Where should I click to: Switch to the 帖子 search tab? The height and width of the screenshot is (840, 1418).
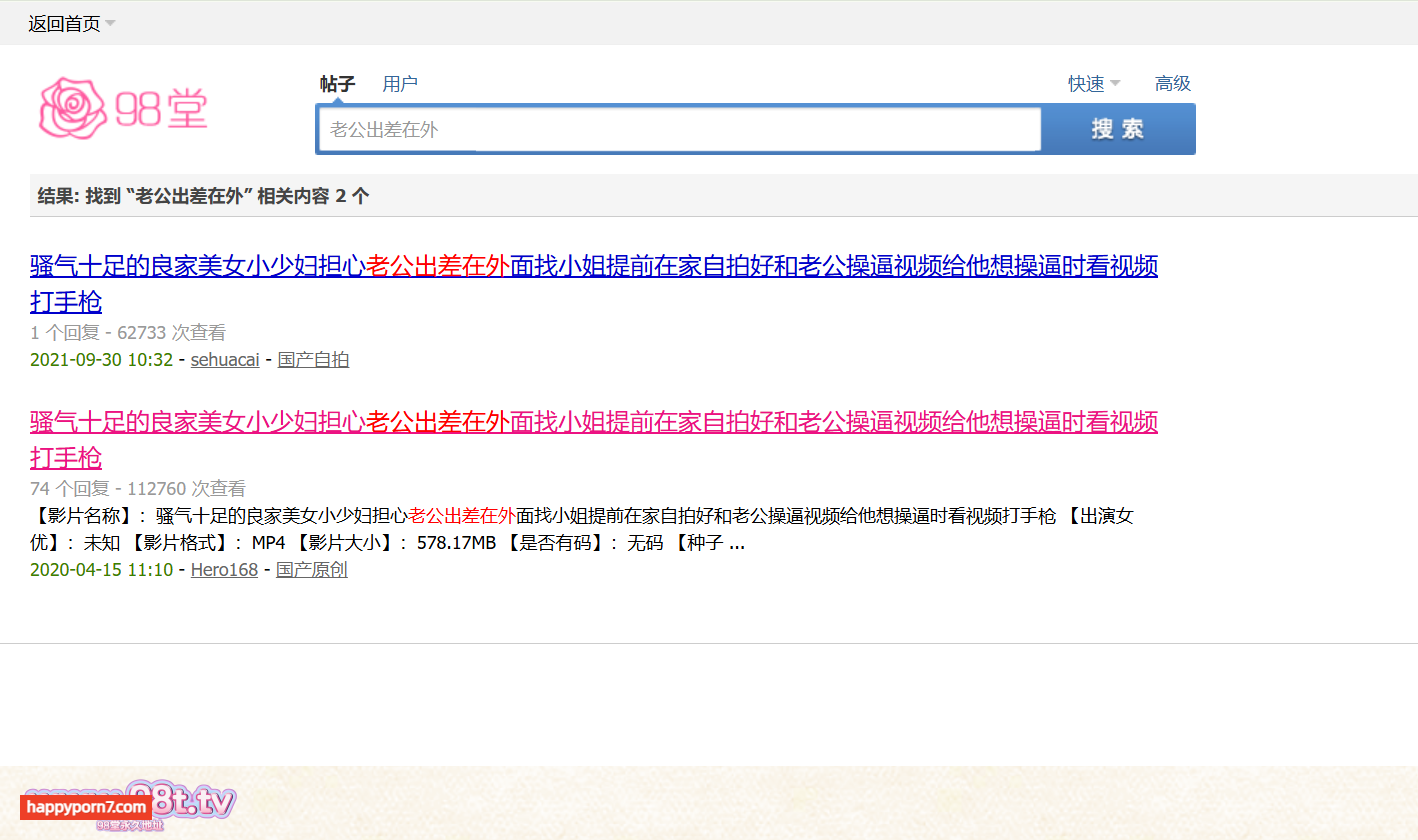[x=337, y=84]
